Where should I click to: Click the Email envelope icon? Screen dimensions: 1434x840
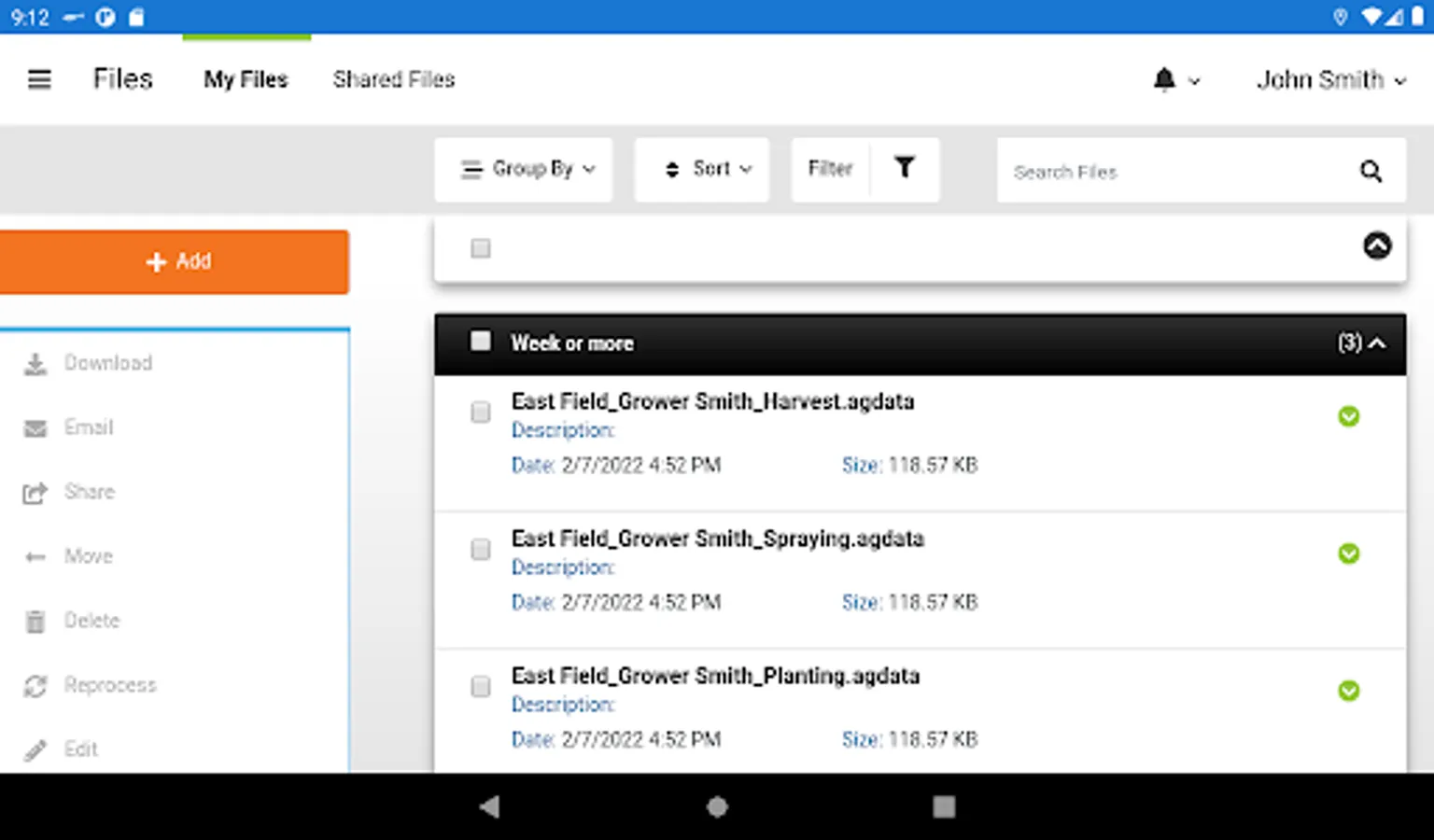click(35, 428)
